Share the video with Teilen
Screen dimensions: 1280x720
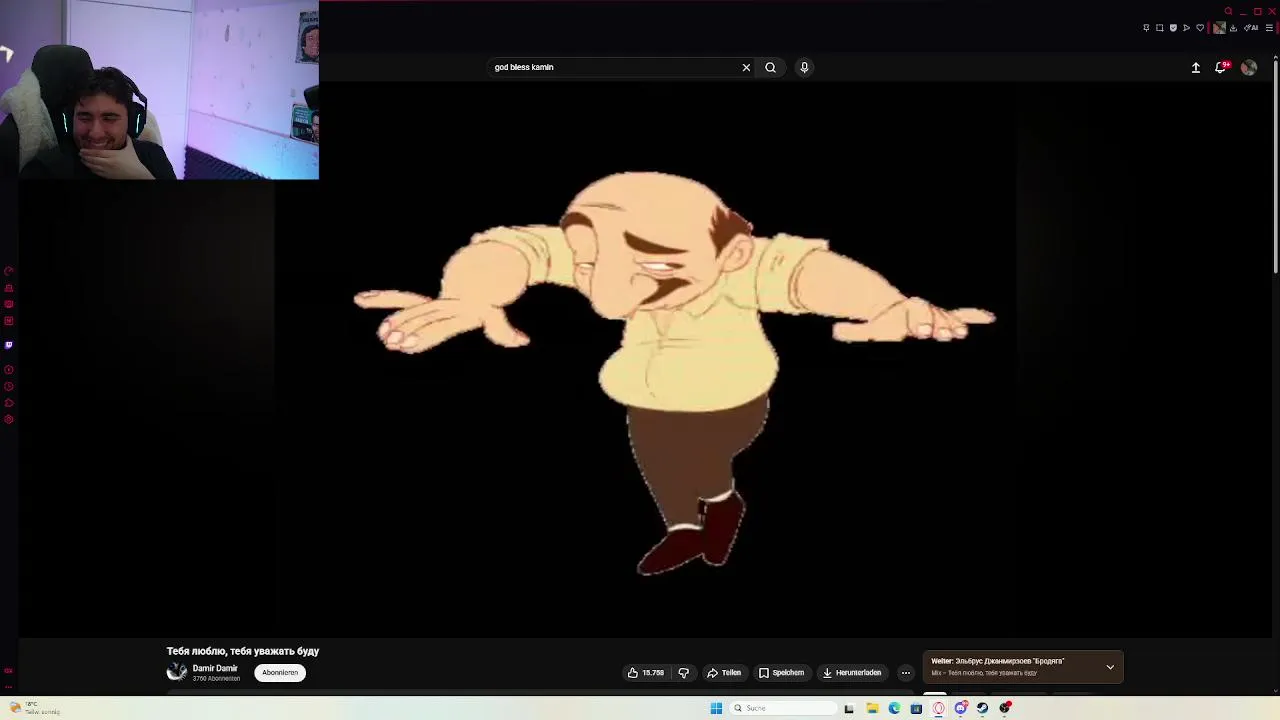pos(724,673)
